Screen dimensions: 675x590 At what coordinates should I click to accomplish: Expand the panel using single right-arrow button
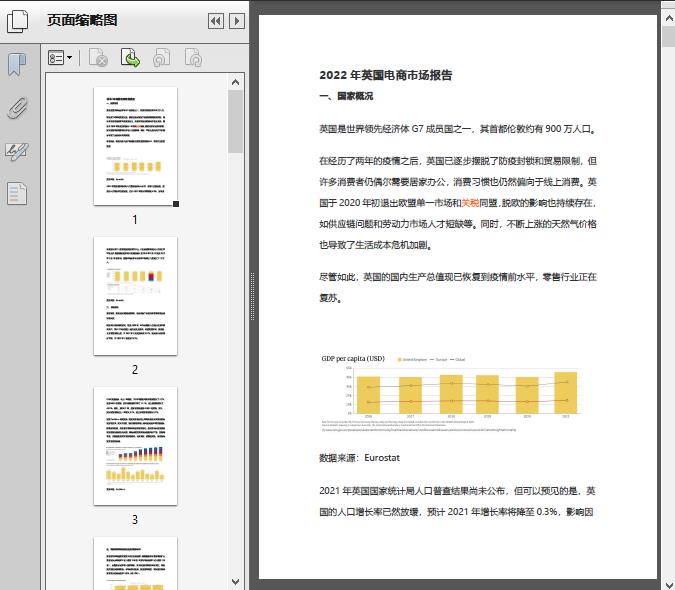click(x=237, y=21)
